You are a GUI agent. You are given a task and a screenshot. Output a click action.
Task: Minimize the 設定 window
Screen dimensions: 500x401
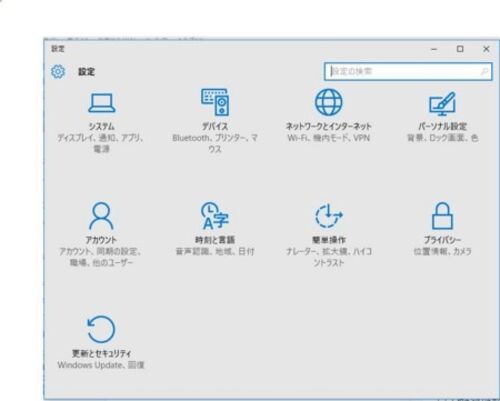pos(434,49)
